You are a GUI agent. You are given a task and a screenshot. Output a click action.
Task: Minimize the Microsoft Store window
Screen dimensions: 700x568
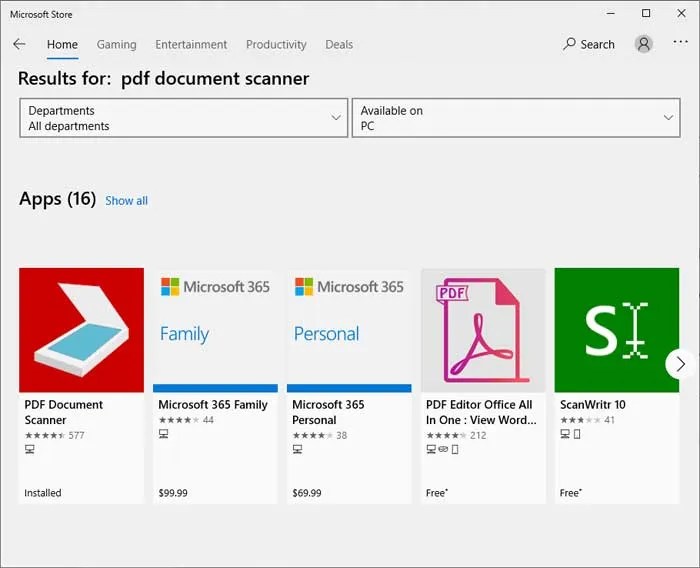point(611,13)
